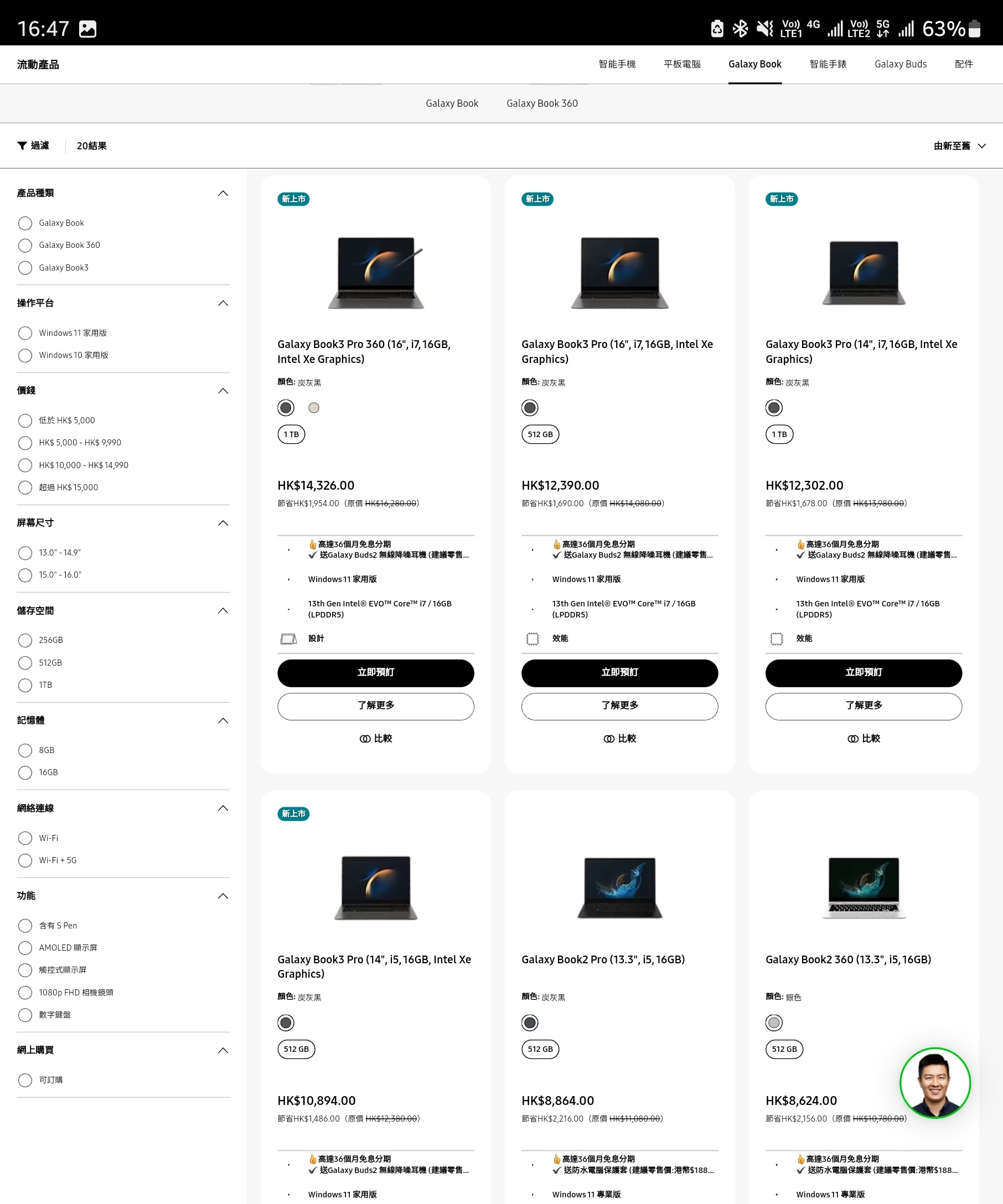Select 1TB storage filter
Viewport: 1003px width, 1204px height.
tap(25, 685)
